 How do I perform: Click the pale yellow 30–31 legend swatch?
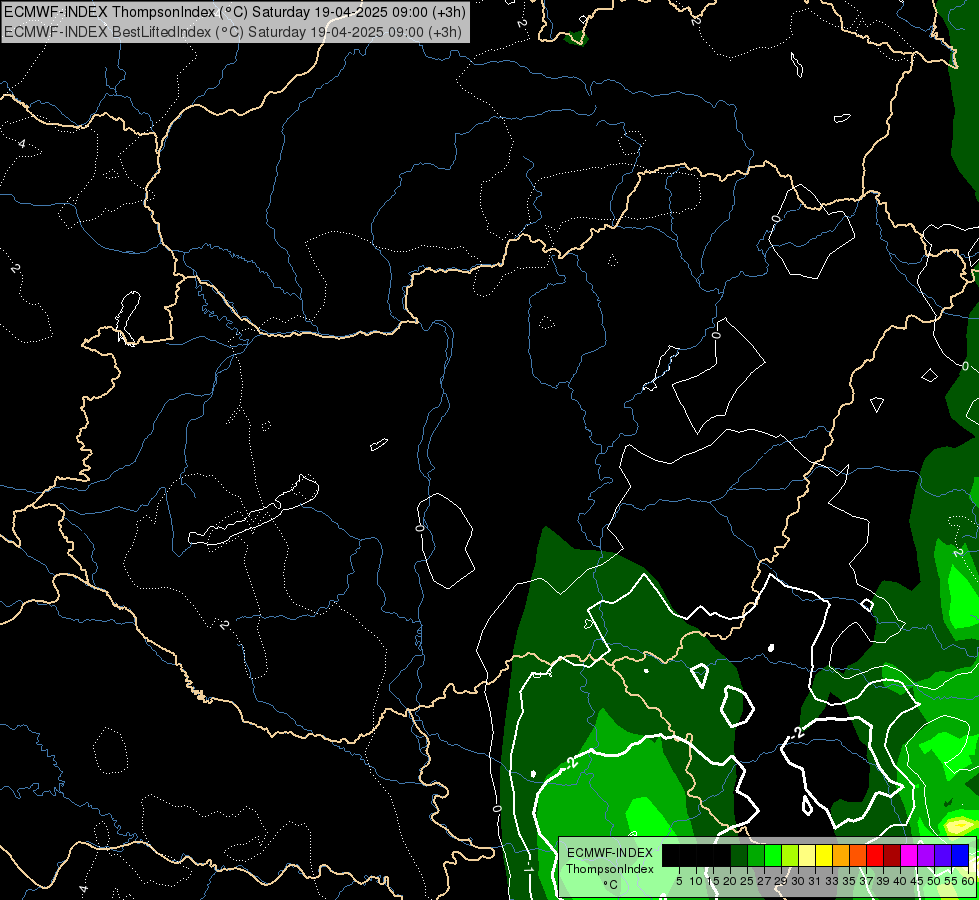pos(807,856)
